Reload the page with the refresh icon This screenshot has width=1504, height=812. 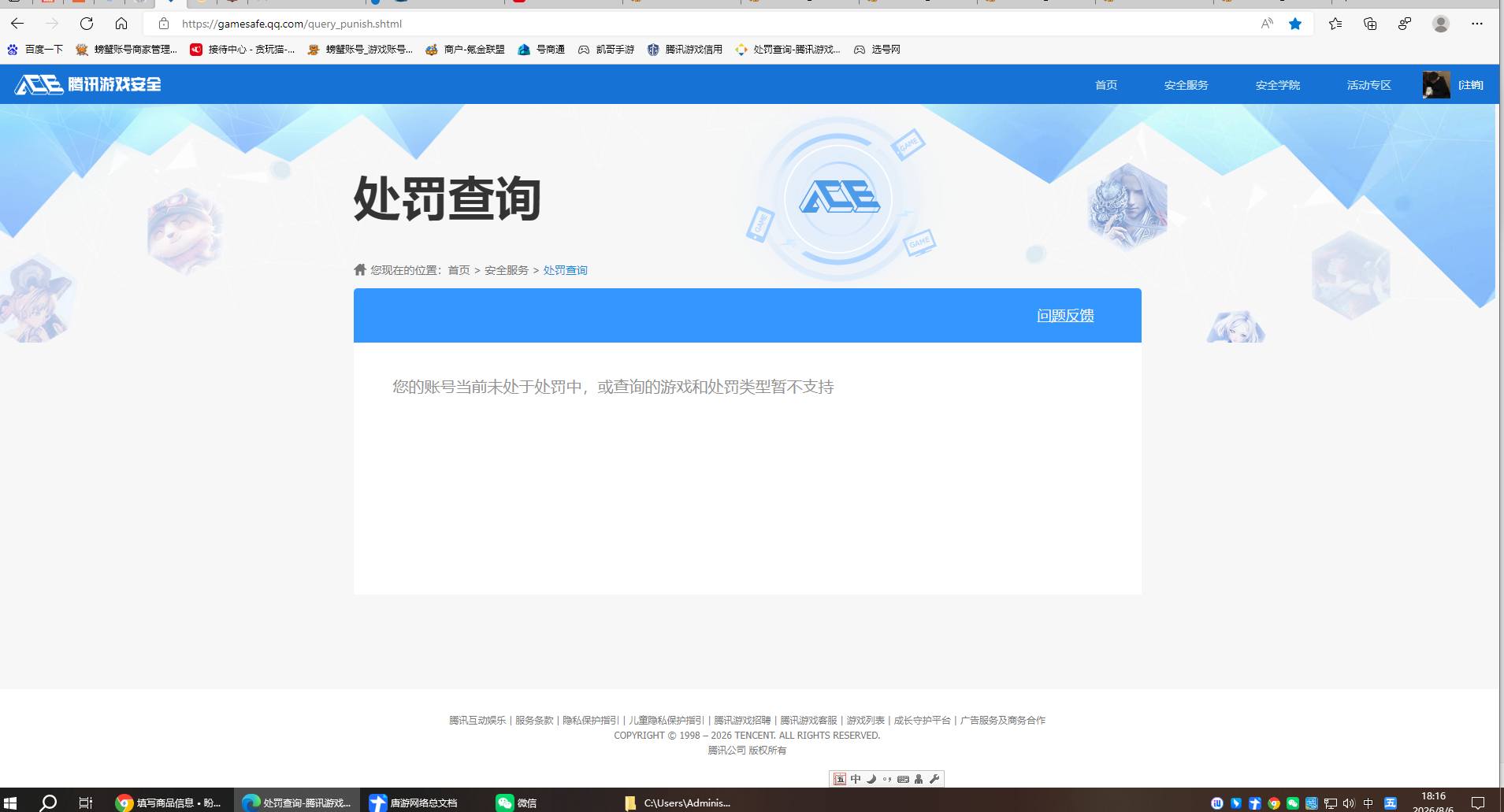pos(87,24)
